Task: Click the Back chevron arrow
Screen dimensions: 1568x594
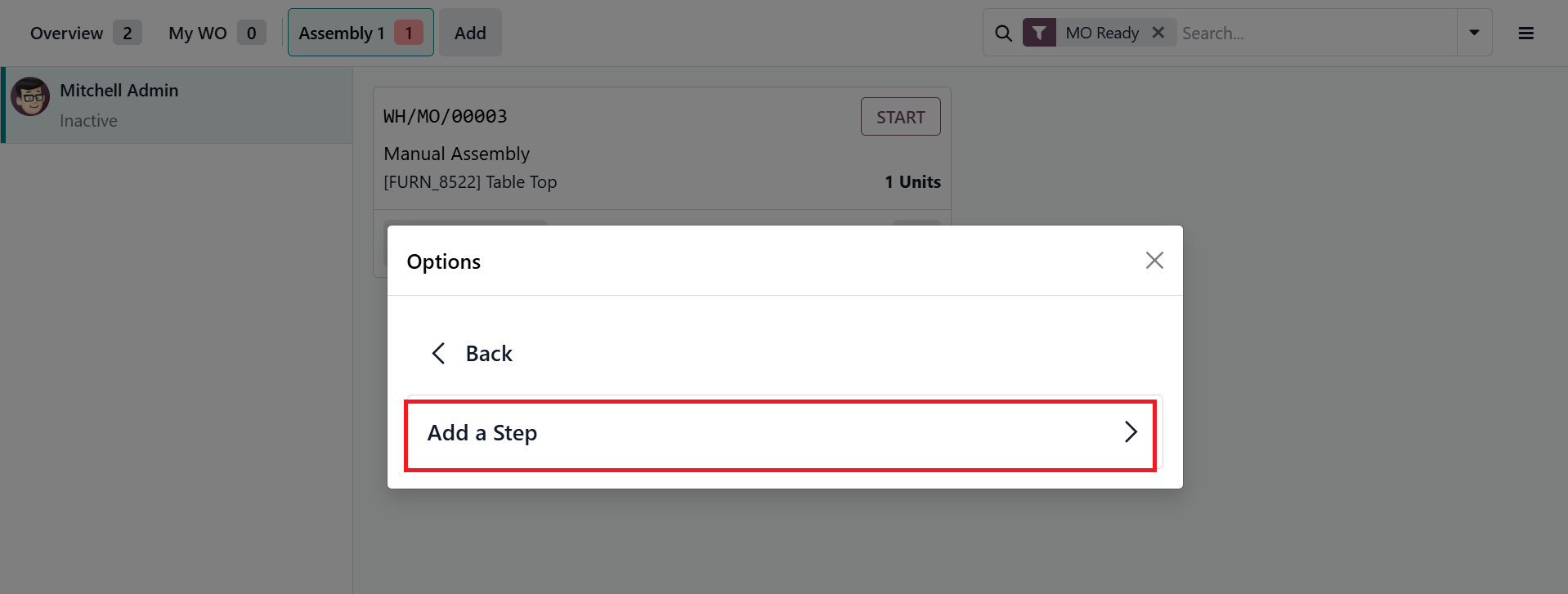Action: pos(439,354)
